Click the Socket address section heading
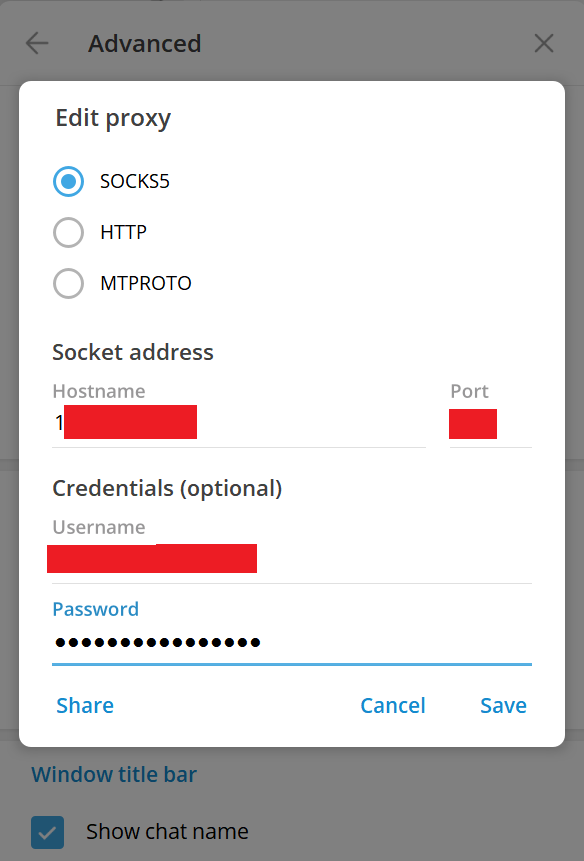This screenshot has width=584, height=861. click(133, 352)
